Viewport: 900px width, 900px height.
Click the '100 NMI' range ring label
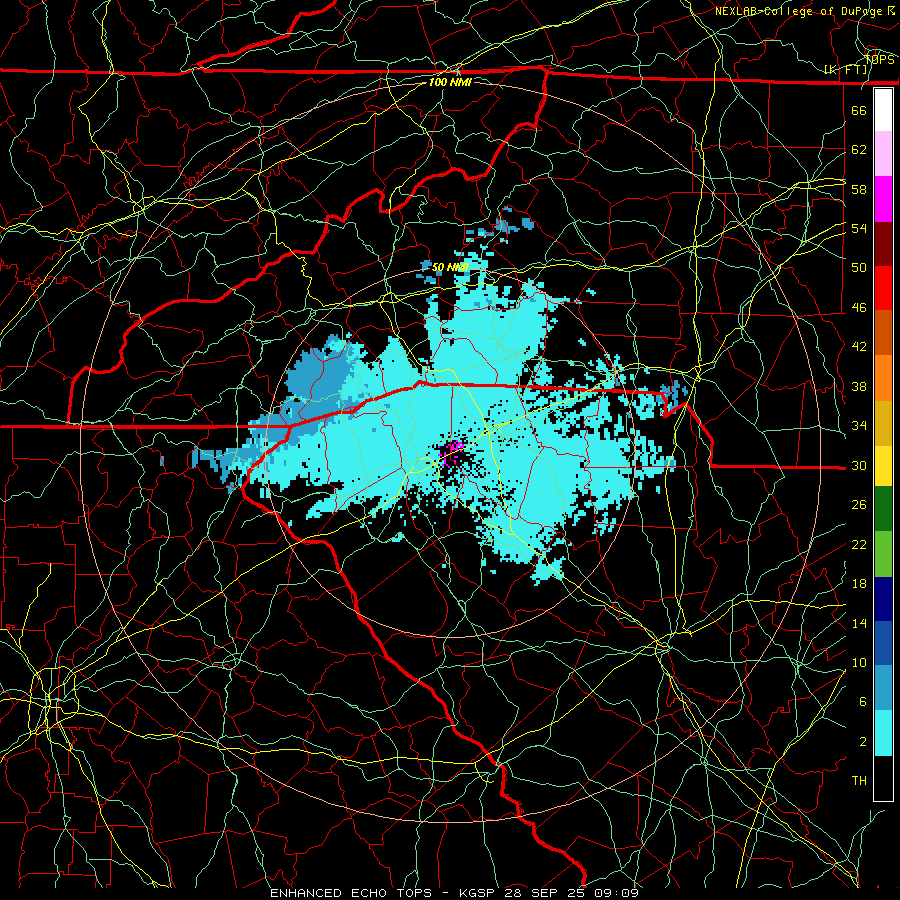tap(450, 82)
